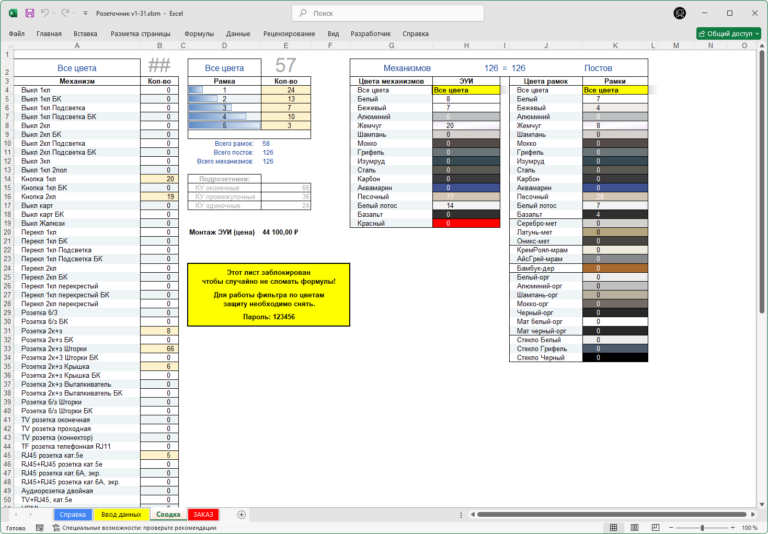Adjust the zoom slider handle
768x534 pixels.
point(702,528)
